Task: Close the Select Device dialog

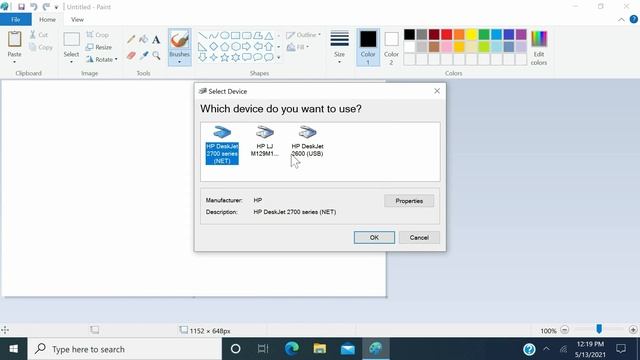Action: [437, 91]
